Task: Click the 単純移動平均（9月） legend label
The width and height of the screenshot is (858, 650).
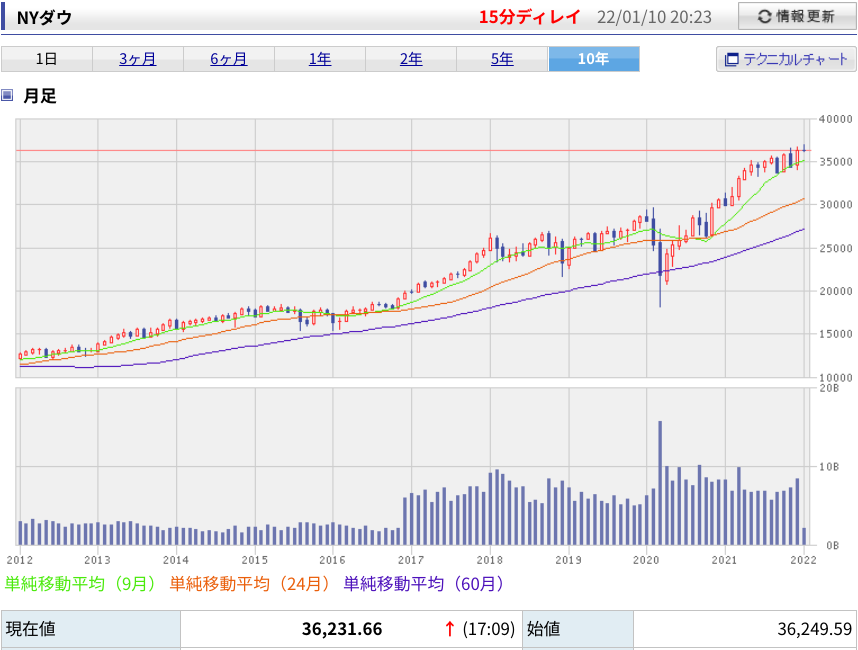Action: (80, 584)
